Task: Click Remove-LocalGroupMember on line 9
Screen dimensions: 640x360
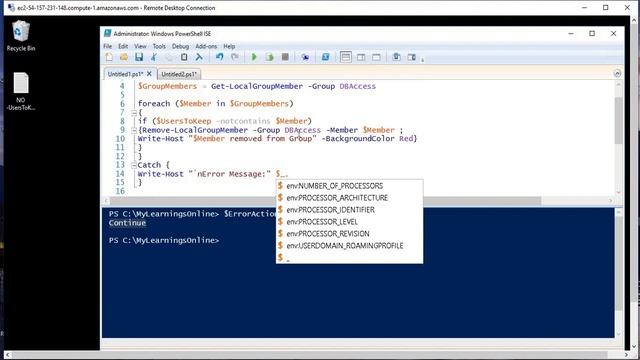Action: [195, 130]
